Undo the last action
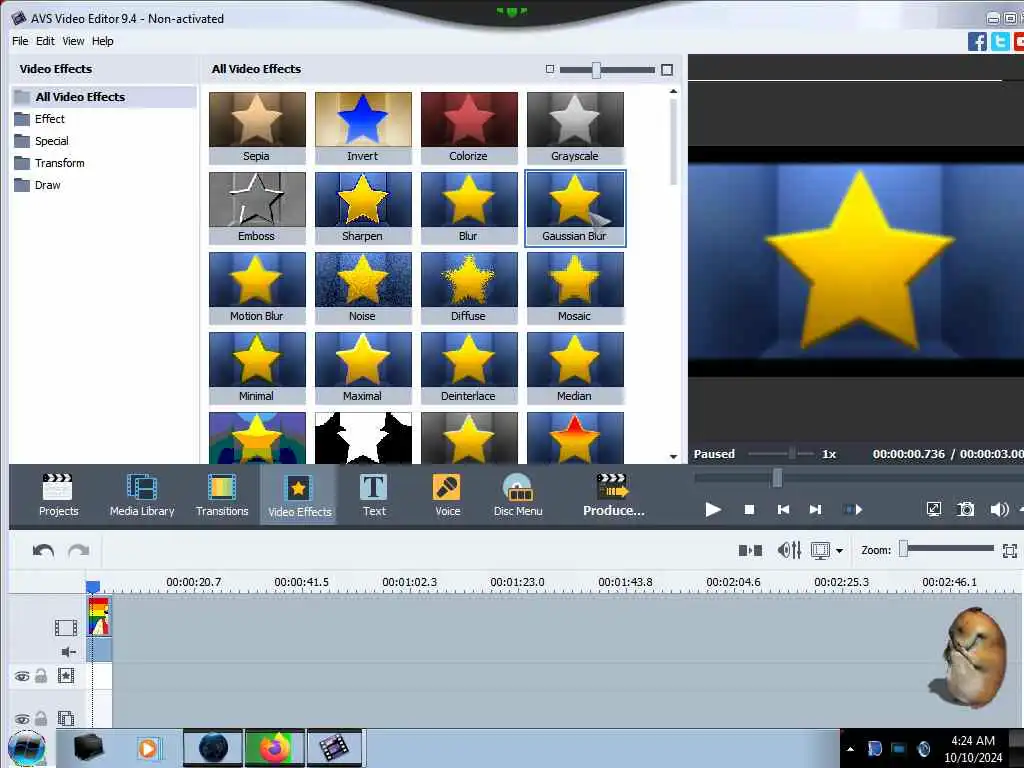1024x768 pixels. pos(43,551)
